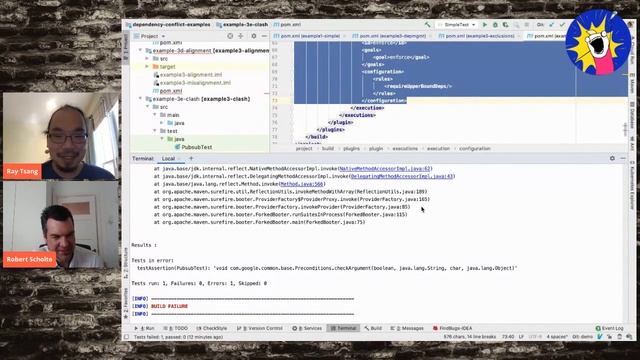Open NativeMethodAccessorImpl.java:62 stack trace link

click(385, 169)
